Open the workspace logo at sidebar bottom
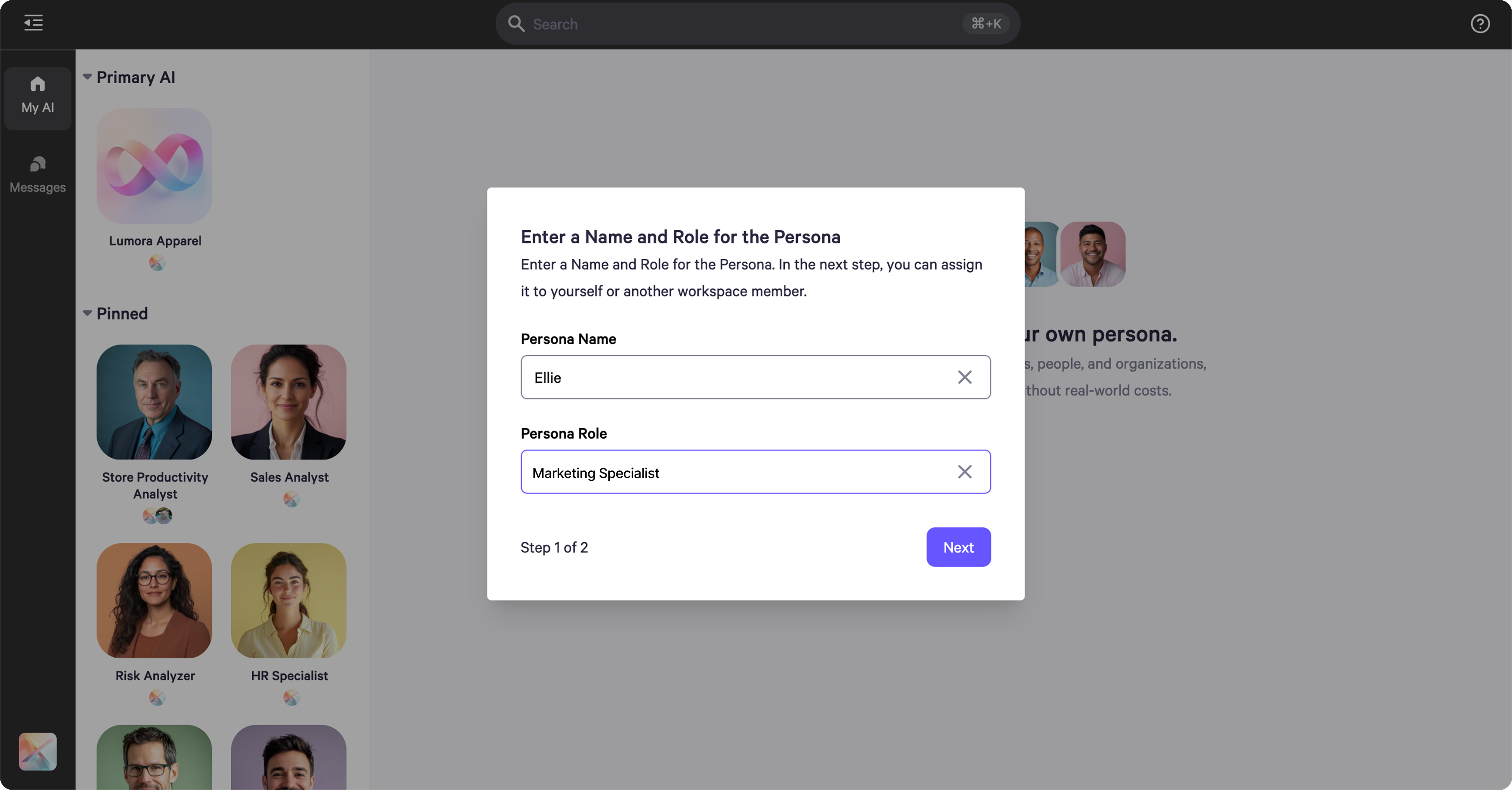1512x790 pixels. coord(37,751)
